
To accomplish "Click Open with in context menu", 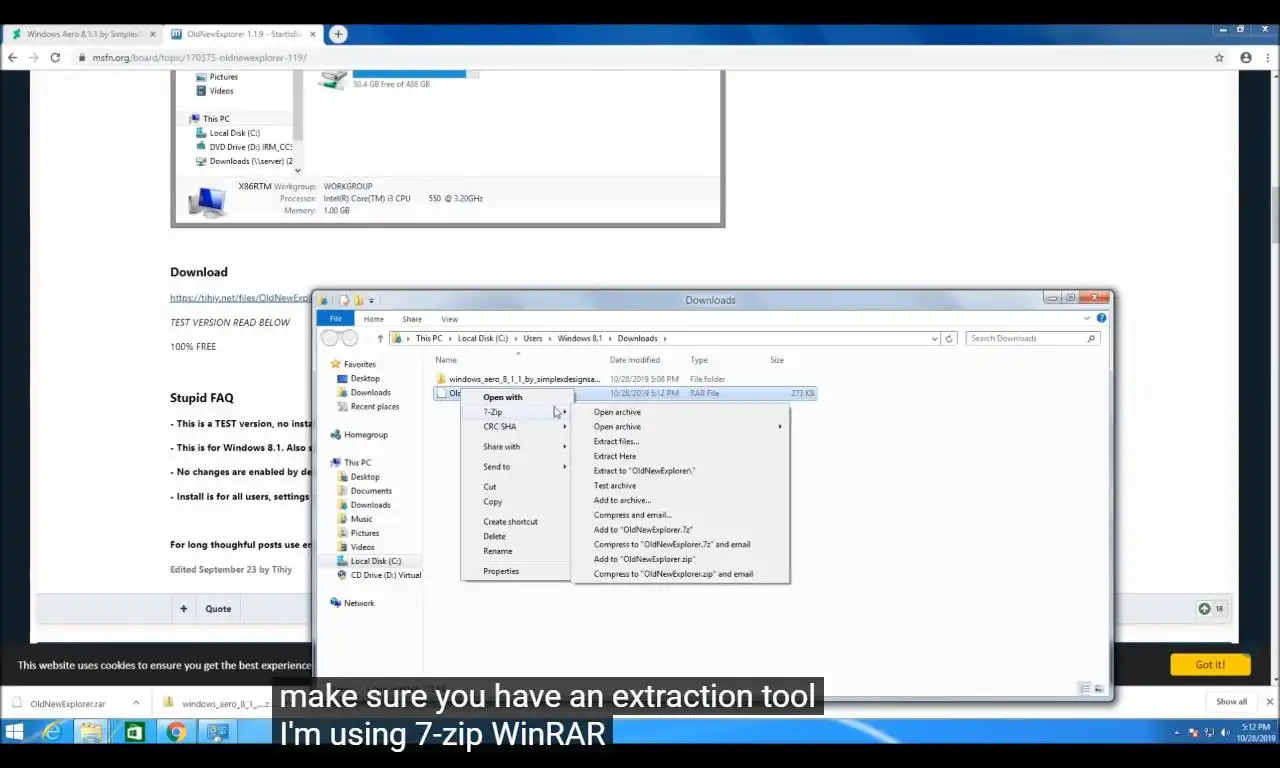I will (503, 397).
